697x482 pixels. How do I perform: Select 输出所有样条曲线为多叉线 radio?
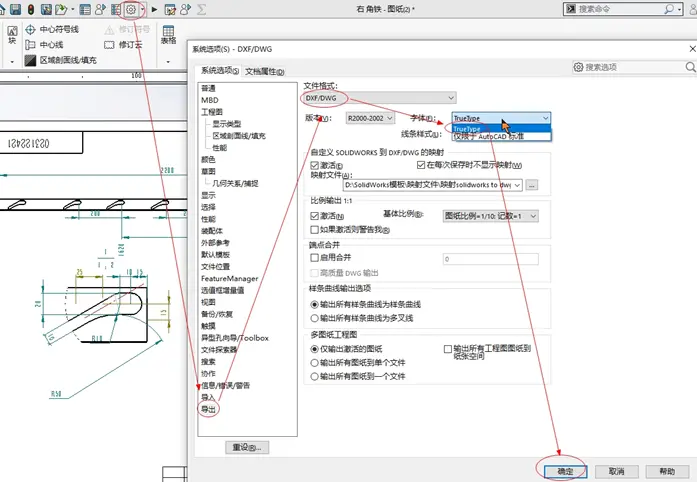pyautogui.click(x=315, y=318)
